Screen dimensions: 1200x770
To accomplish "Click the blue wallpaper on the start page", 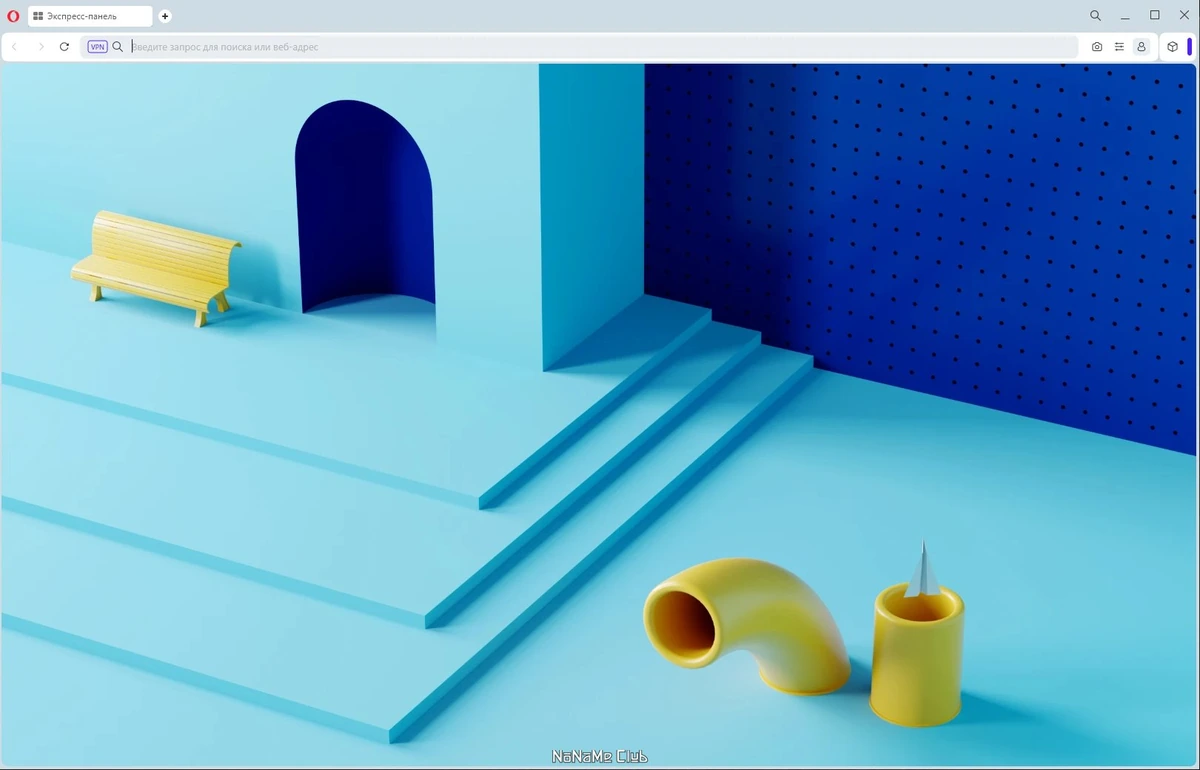I will click(x=600, y=415).
